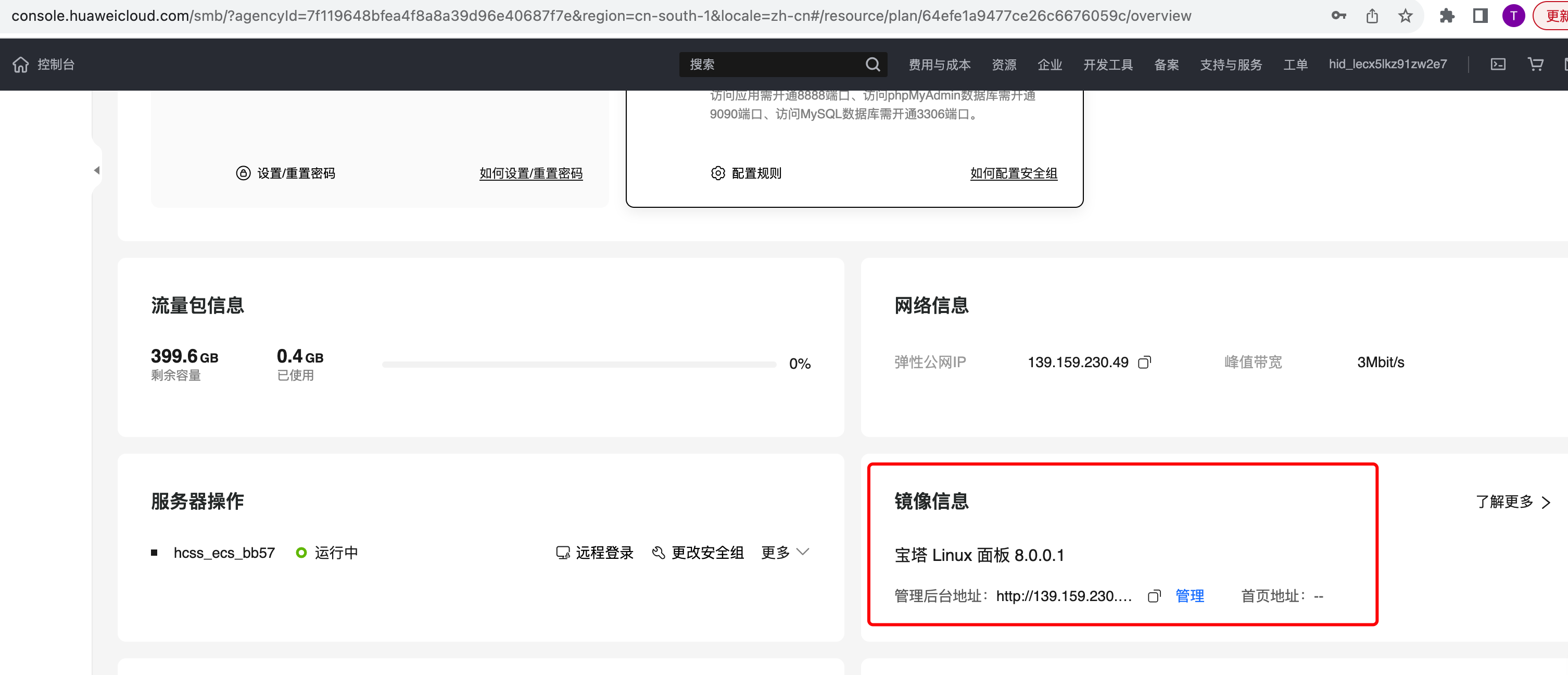Click the remote login monitor icon
The height and width of the screenshot is (675, 1568).
563,553
